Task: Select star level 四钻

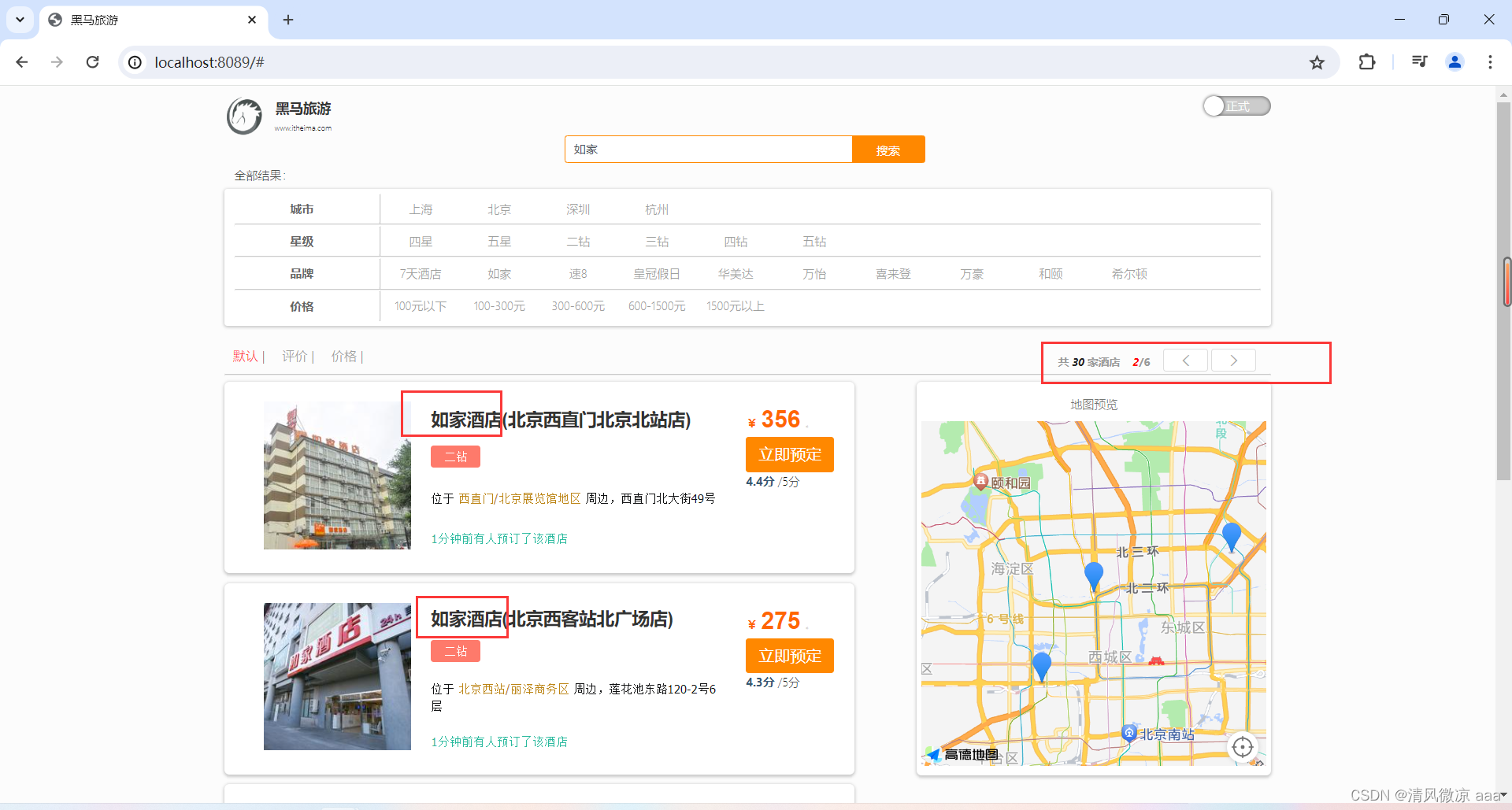Action: pyautogui.click(x=736, y=242)
